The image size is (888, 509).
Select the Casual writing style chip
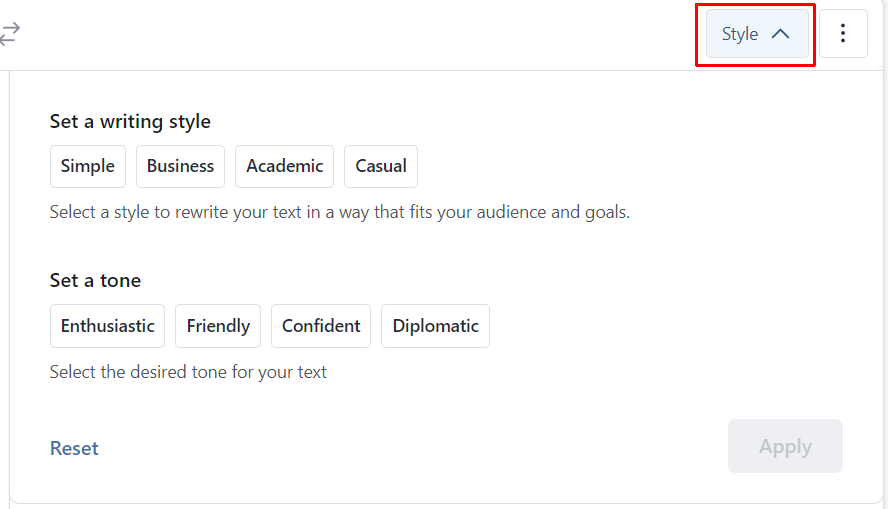tap(381, 166)
